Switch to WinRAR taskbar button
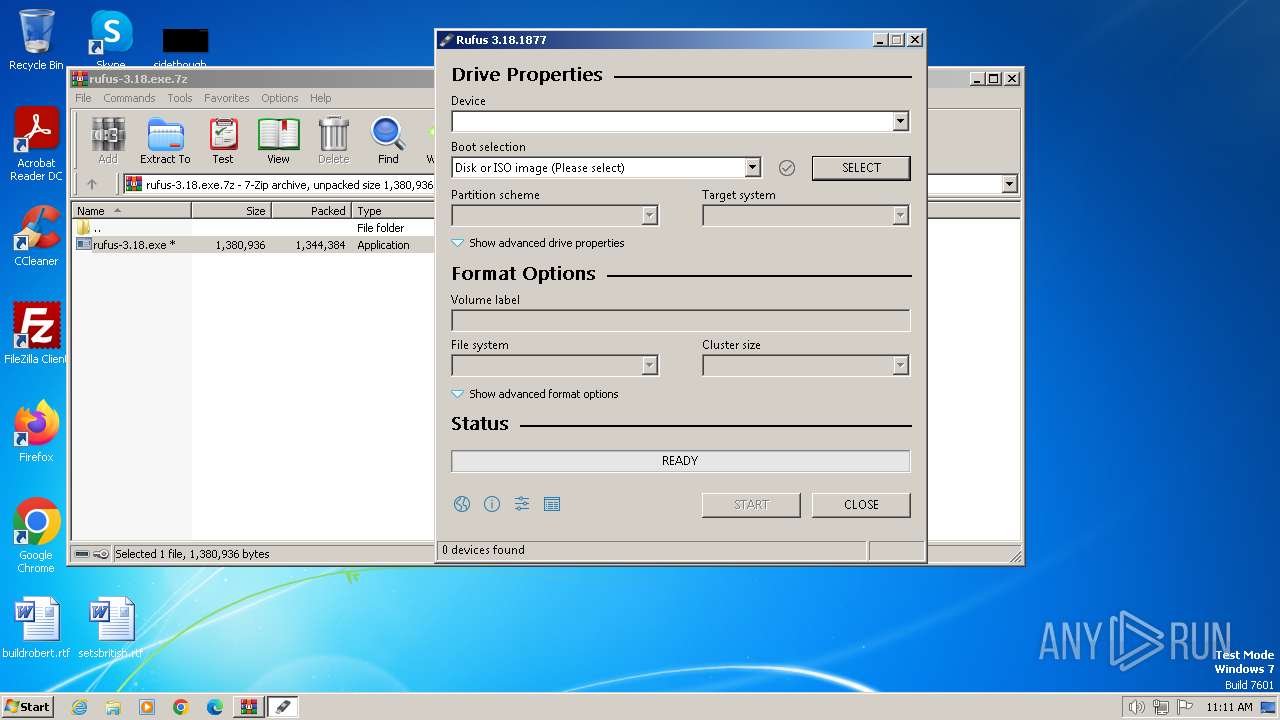1280x720 pixels. point(249,707)
